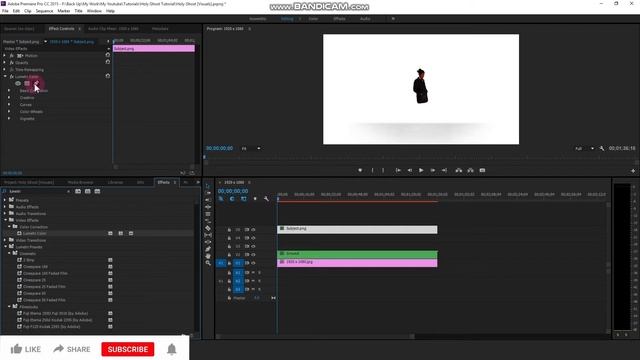Expand the Motion effect properties

point(5,56)
